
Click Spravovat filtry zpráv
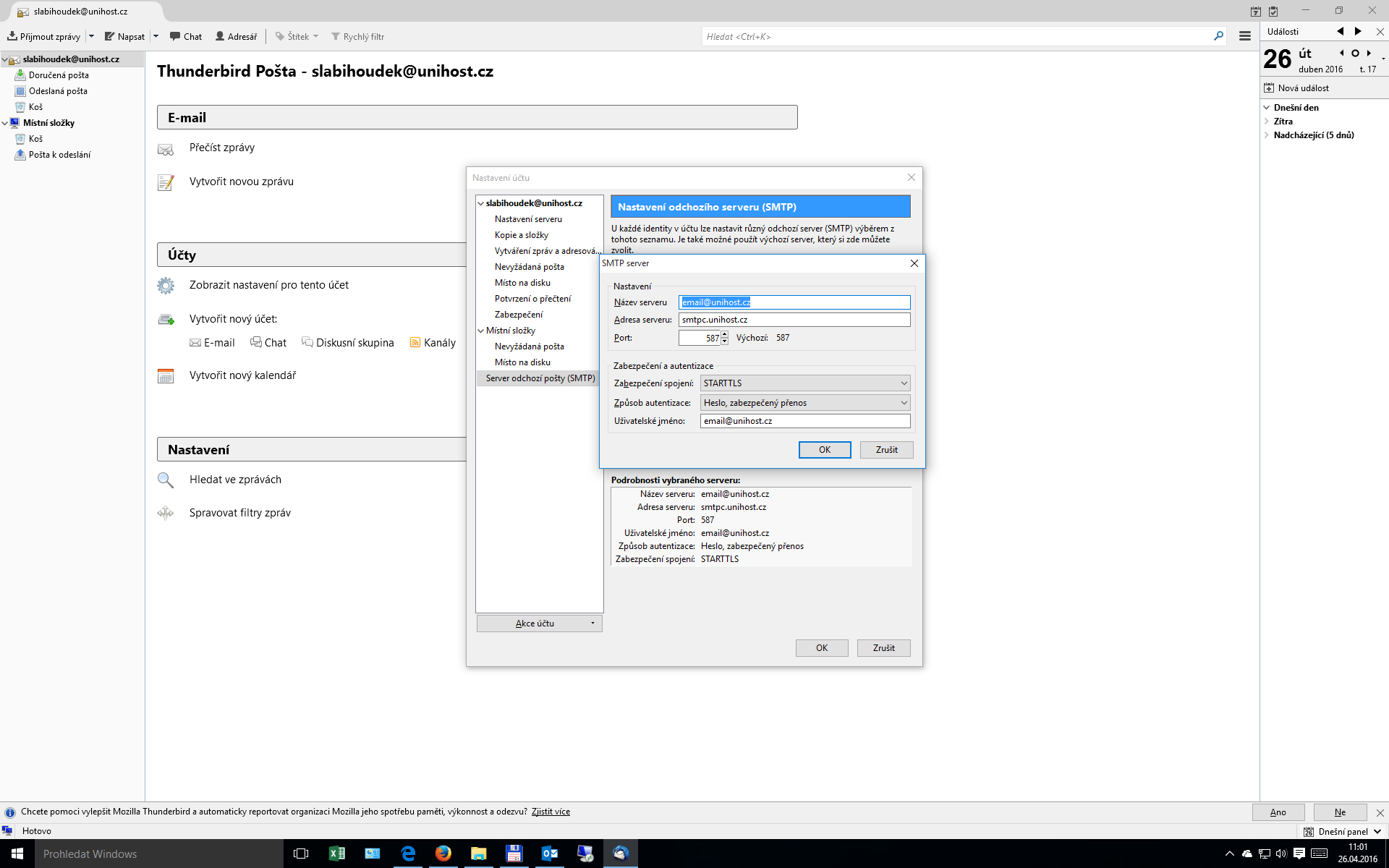(240, 513)
